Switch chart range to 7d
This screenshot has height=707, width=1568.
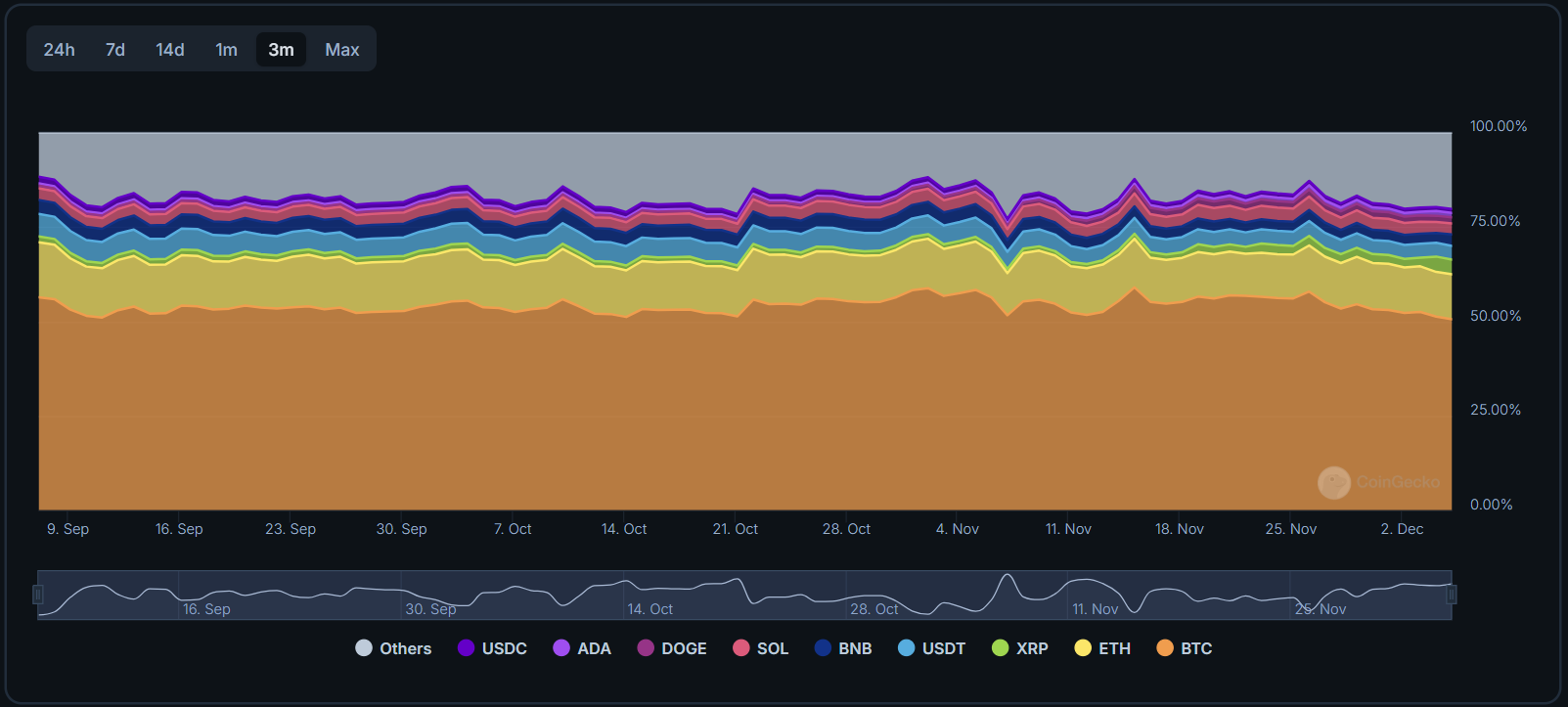(x=115, y=50)
